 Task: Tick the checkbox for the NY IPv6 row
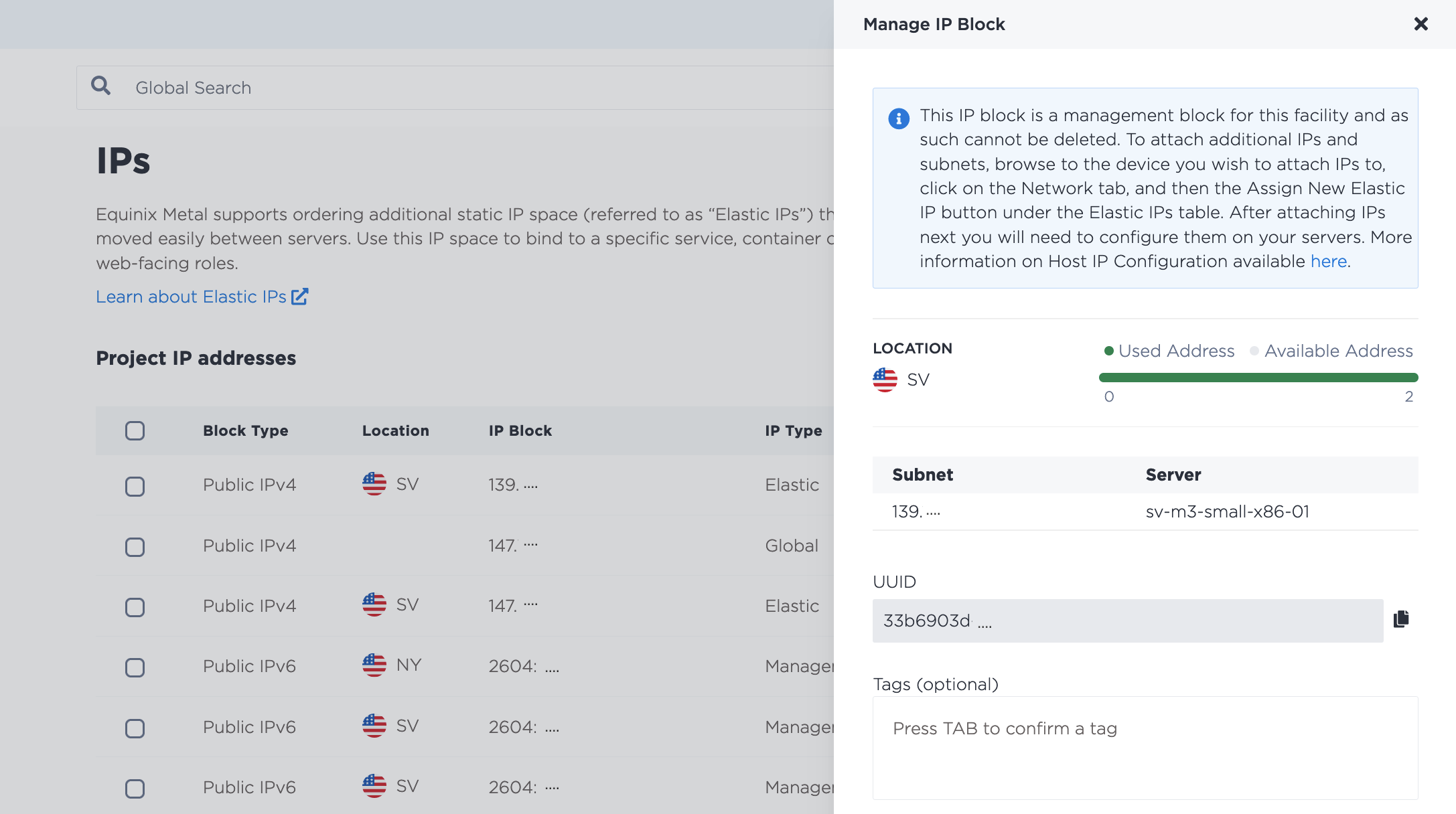135,667
